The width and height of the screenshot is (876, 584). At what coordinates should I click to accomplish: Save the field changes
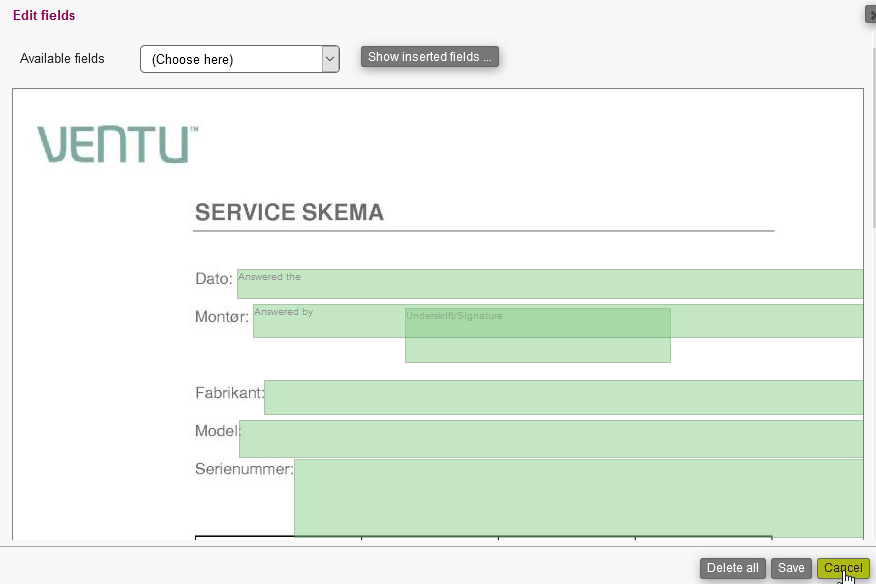tap(791, 568)
